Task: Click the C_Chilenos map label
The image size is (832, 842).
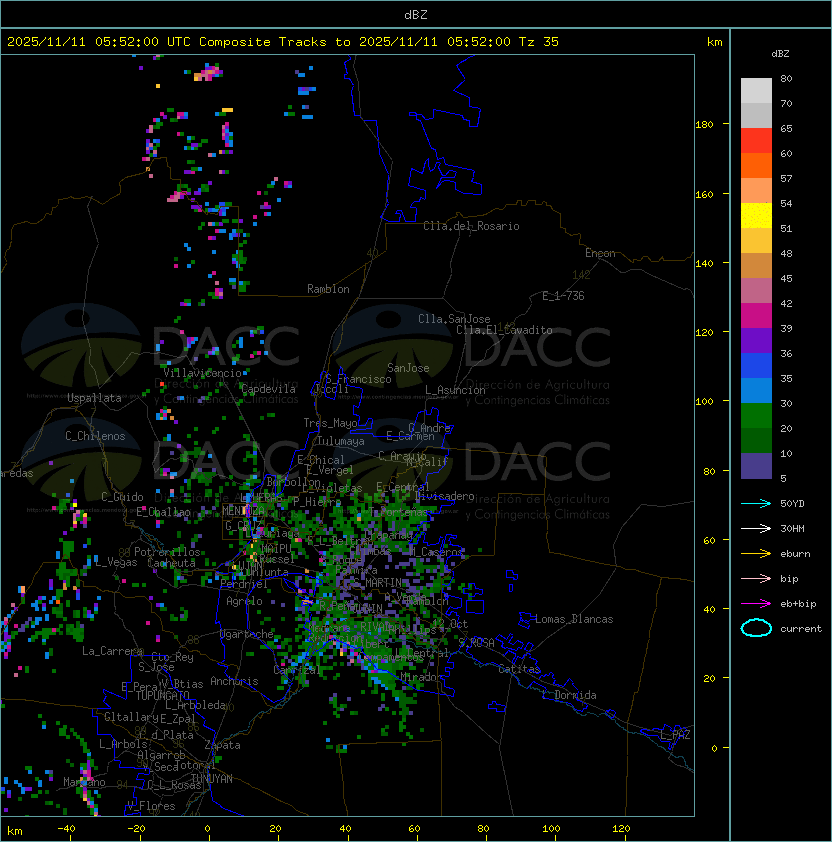Action: tap(95, 436)
